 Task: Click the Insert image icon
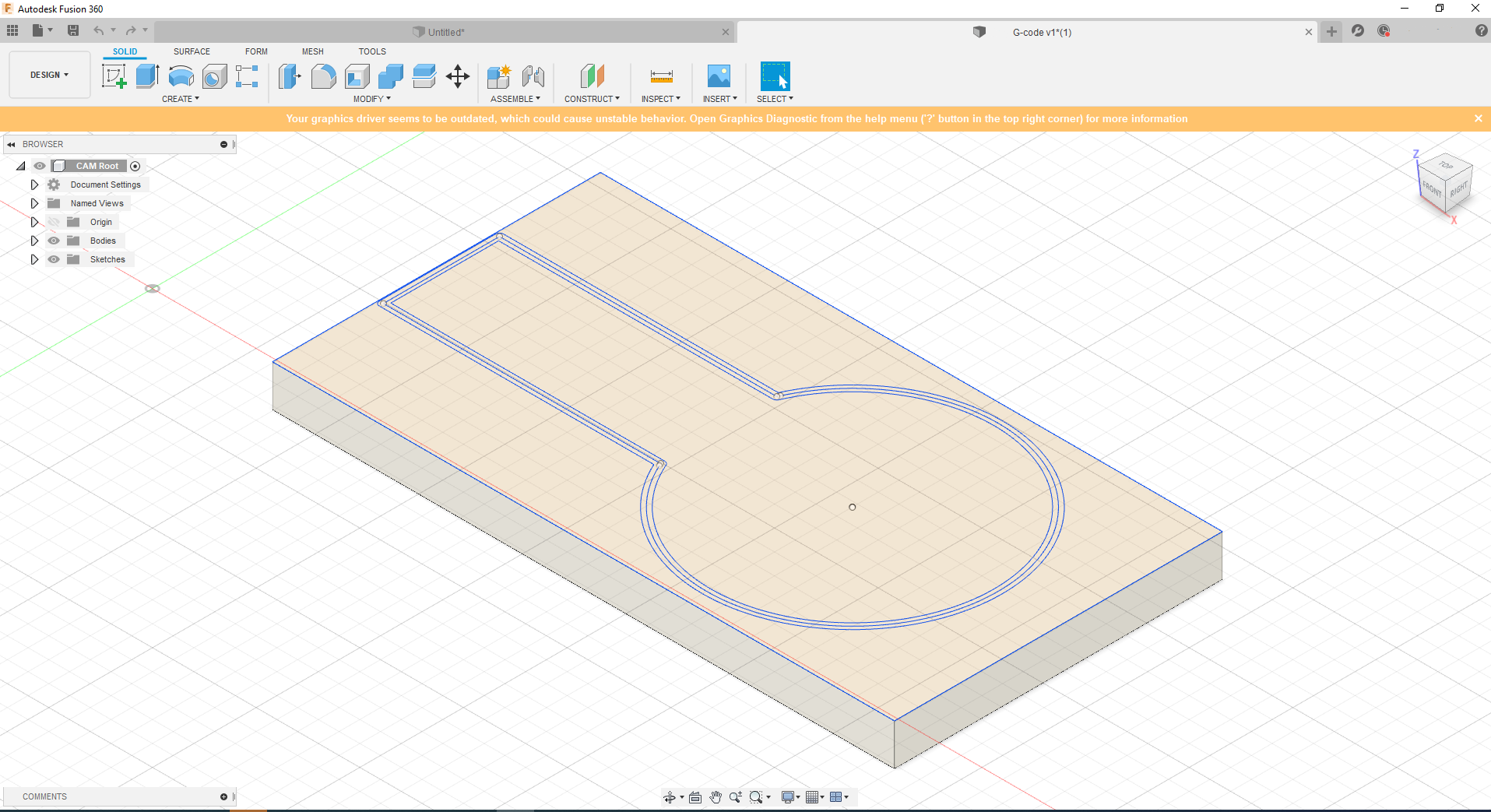point(719,76)
